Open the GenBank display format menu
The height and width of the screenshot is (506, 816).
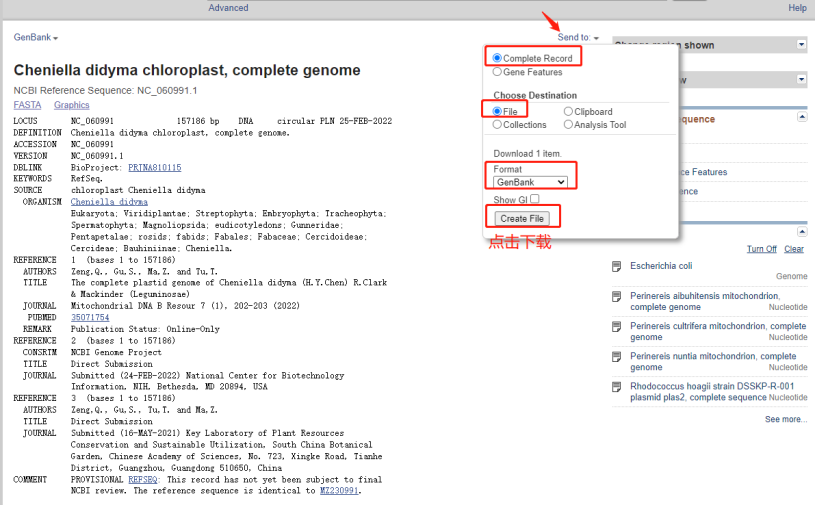pyautogui.click(x=35, y=37)
